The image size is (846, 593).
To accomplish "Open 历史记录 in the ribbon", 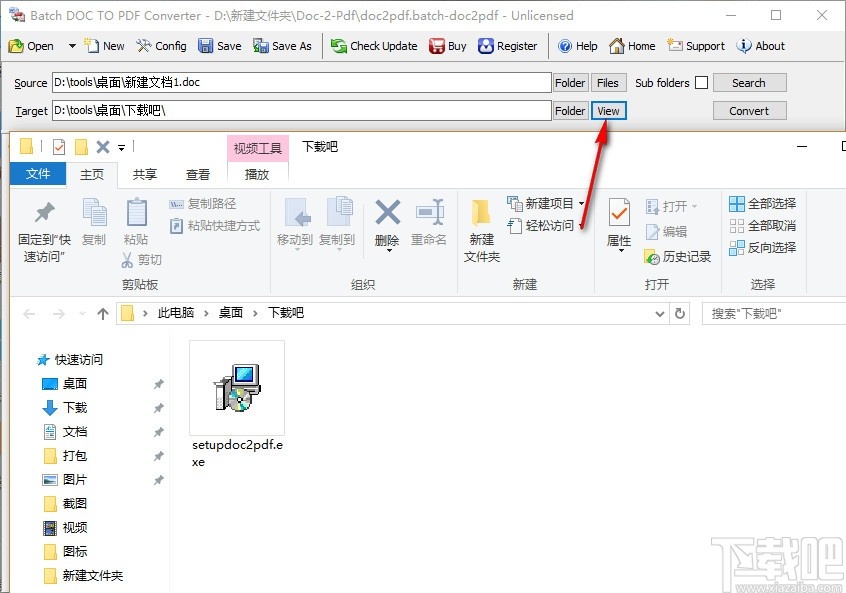I will coord(678,257).
